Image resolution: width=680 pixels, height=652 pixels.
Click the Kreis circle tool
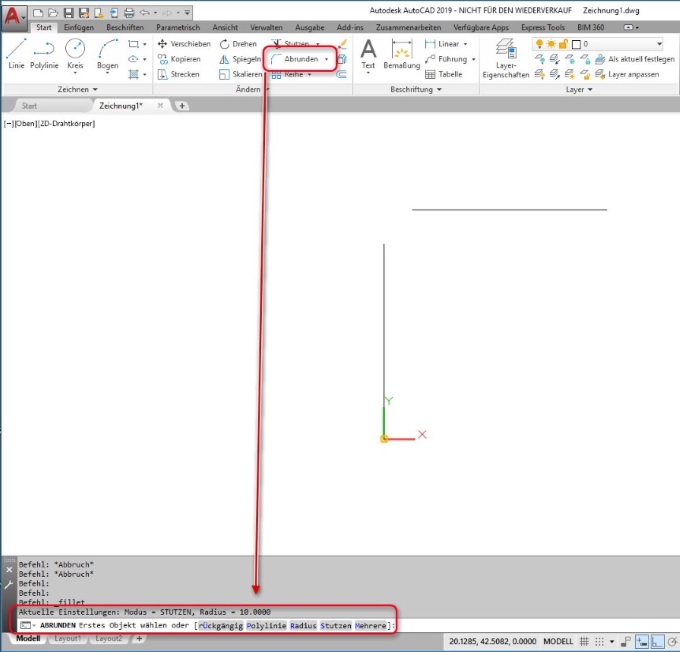click(x=75, y=54)
